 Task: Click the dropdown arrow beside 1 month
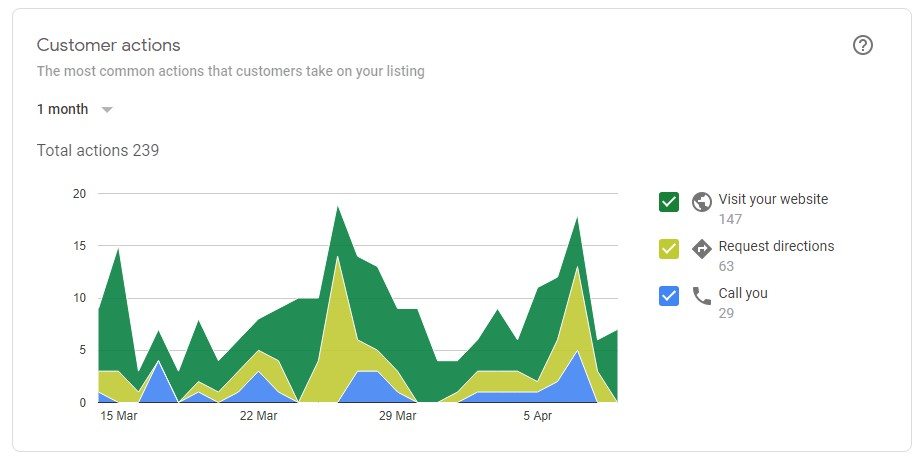tap(107, 109)
